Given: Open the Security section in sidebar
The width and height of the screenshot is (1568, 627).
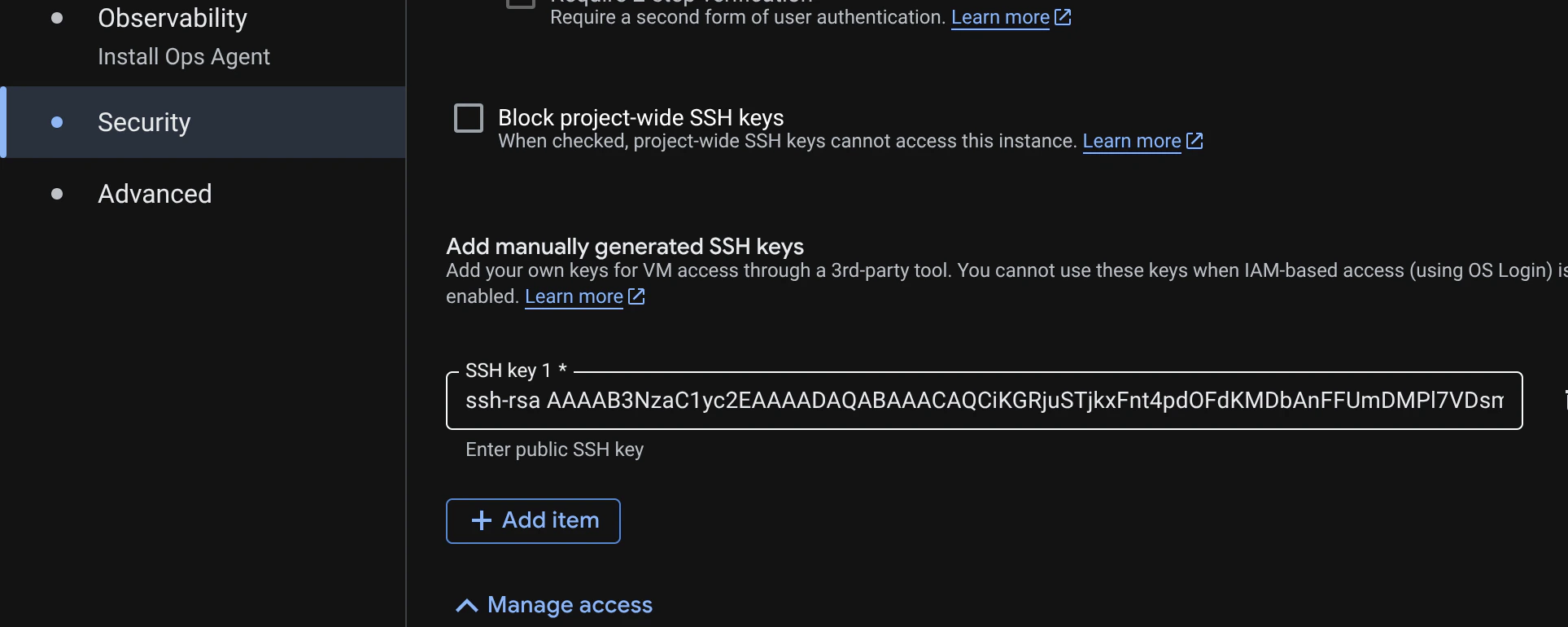Looking at the screenshot, I should point(144,121).
